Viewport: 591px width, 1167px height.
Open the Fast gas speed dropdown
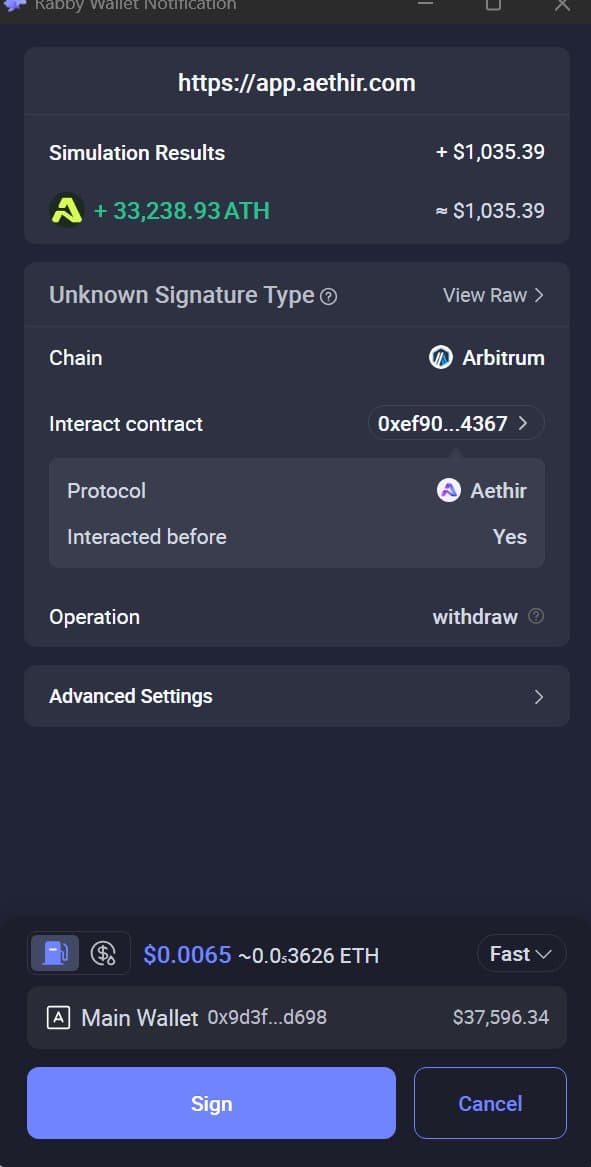click(x=521, y=953)
